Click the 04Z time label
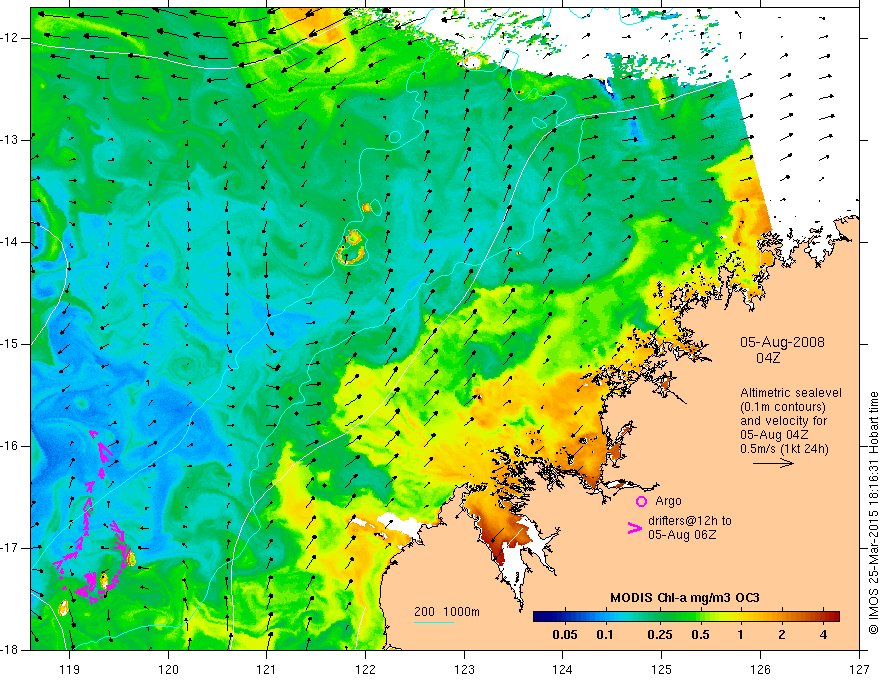This screenshot has width=880, height=680. click(768, 358)
